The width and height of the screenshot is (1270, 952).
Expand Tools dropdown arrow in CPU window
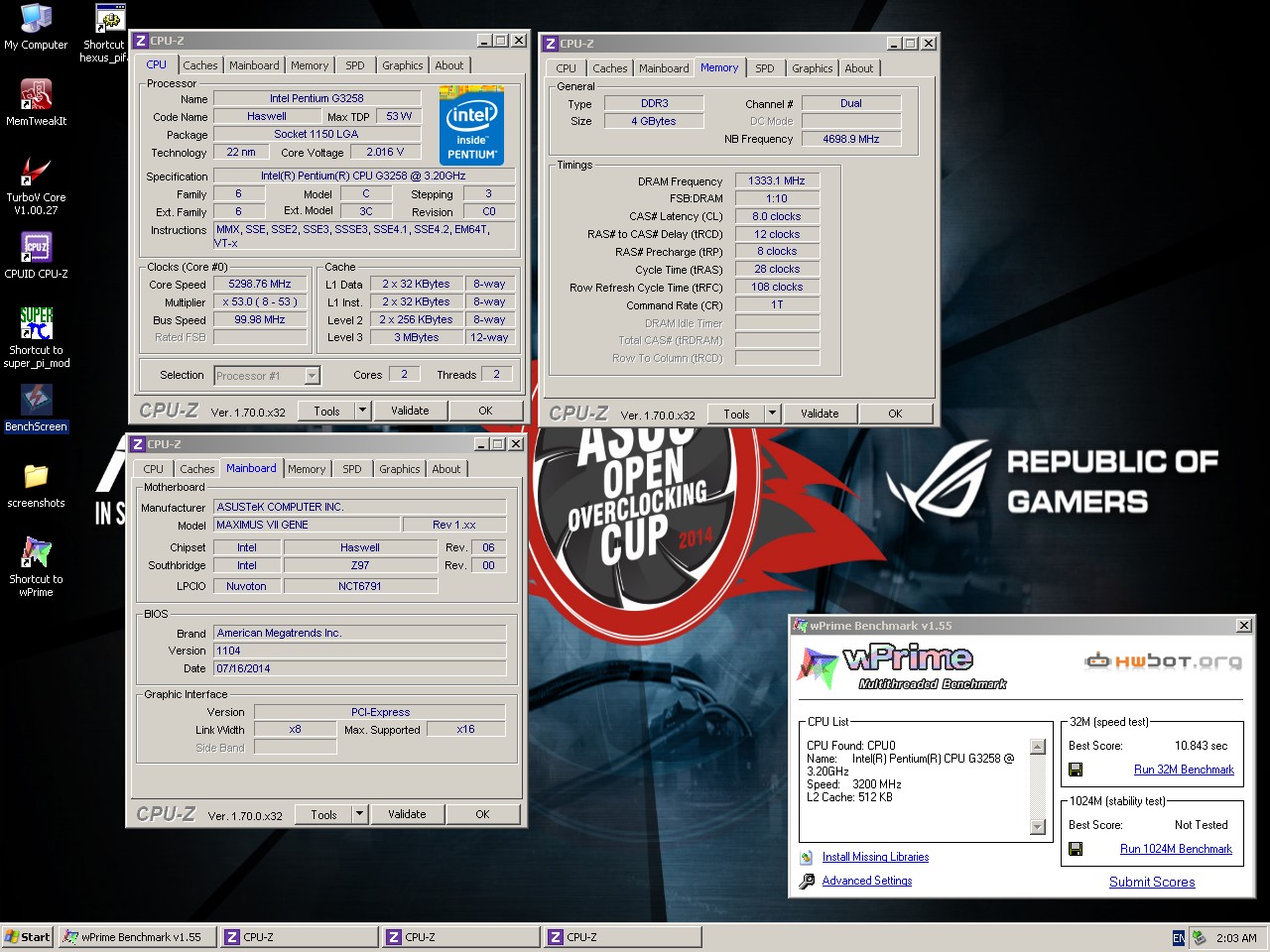362,411
